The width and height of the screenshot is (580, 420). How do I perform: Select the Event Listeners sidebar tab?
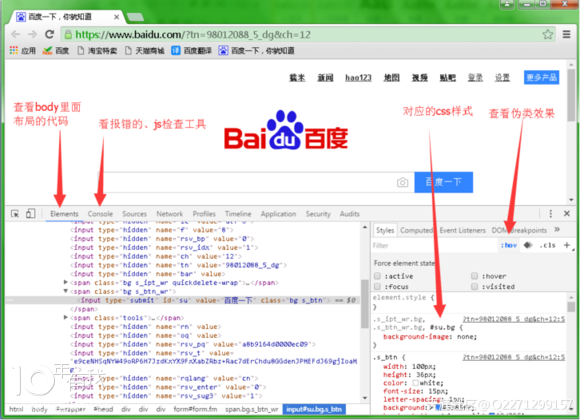click(x=462, y=230)
